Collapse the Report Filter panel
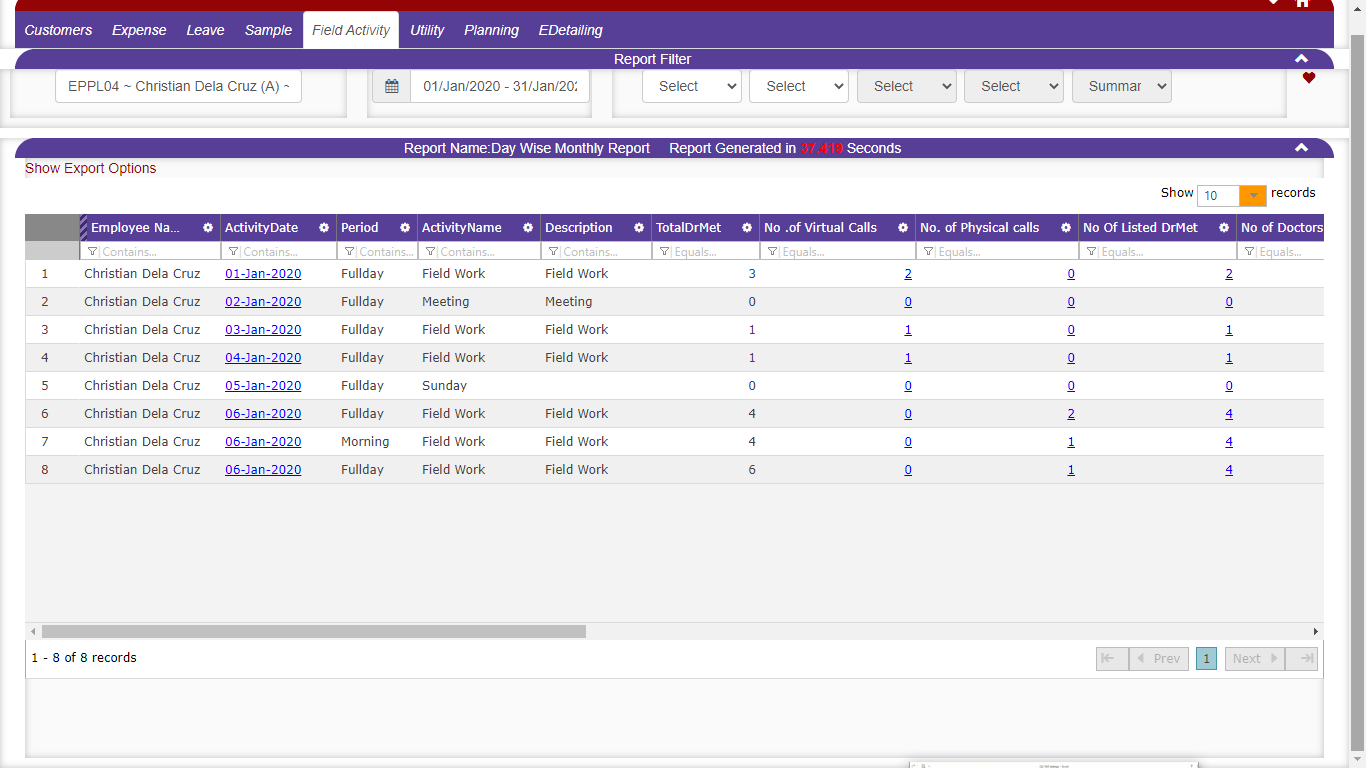Screen dimensions: 1367x776 (x=1301, y=59)
